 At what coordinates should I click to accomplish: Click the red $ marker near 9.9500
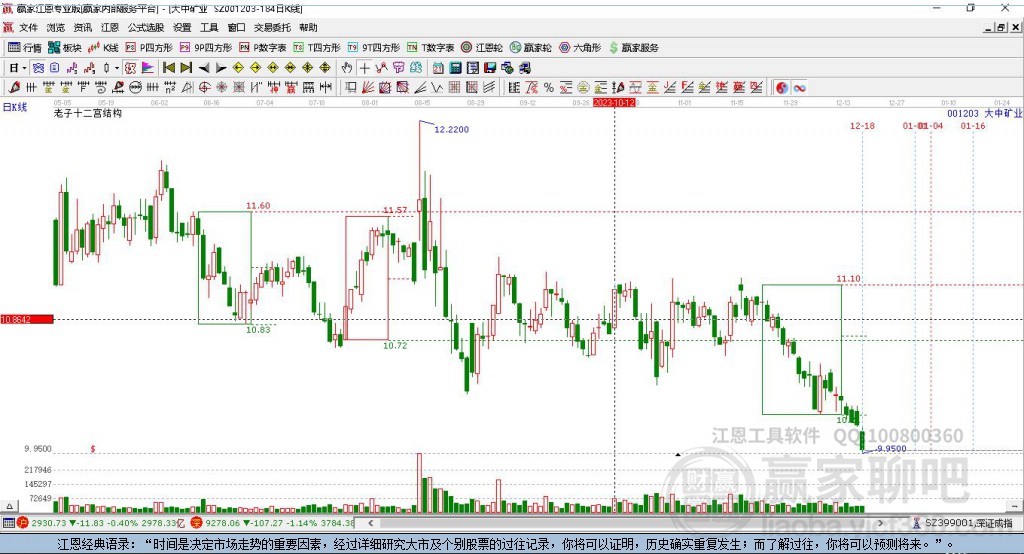pyautogui.click(x=93, y=449)
